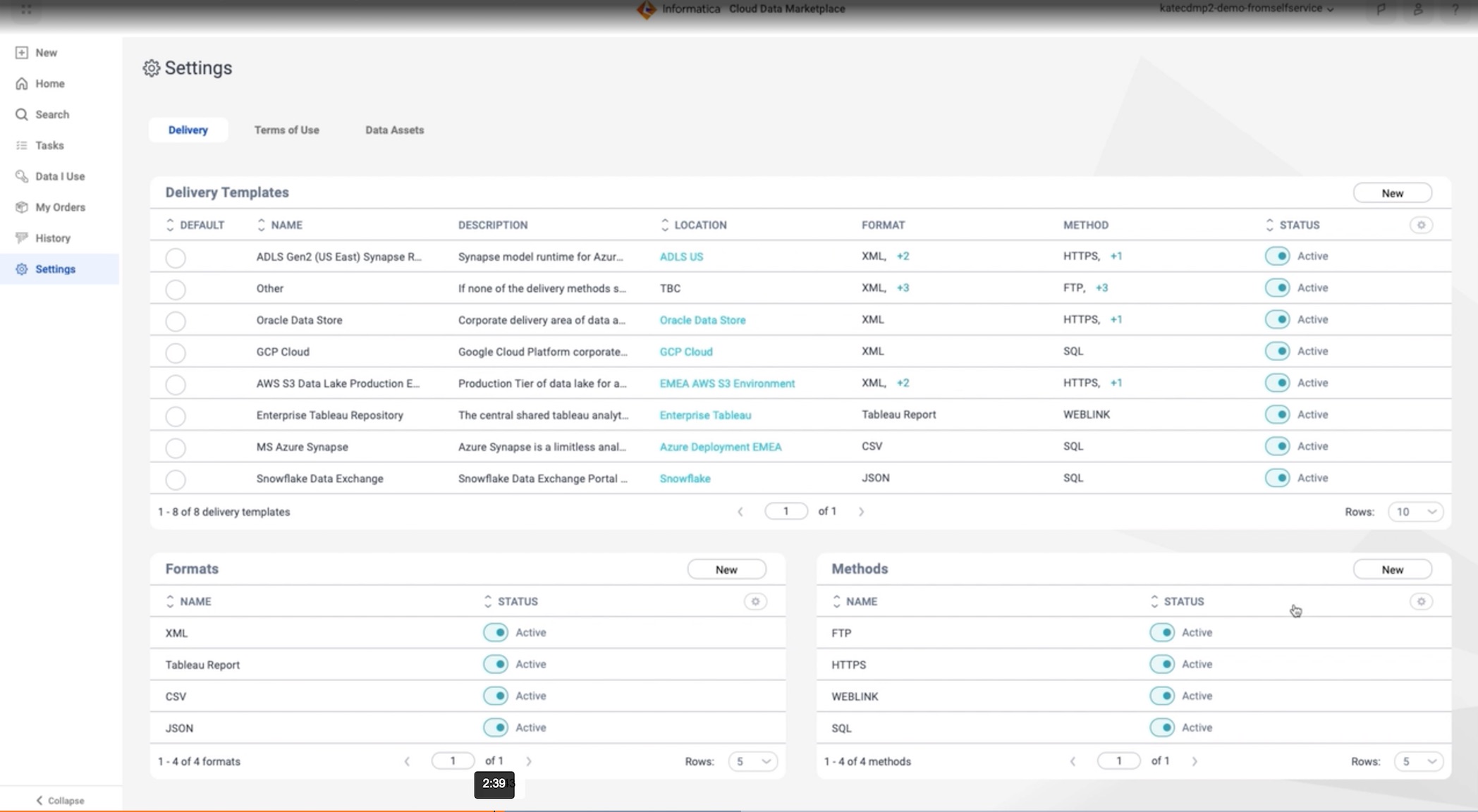Screen dimensions: 1478x812
Task: Open organization dropdown katecdmp2-demo-fromselfservice
Action: pos(1247,9)
